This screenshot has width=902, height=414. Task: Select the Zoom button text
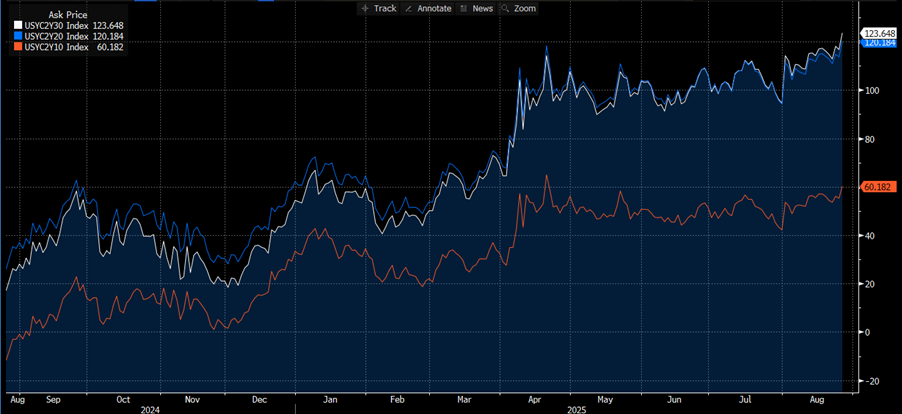[x=525, y=8]
